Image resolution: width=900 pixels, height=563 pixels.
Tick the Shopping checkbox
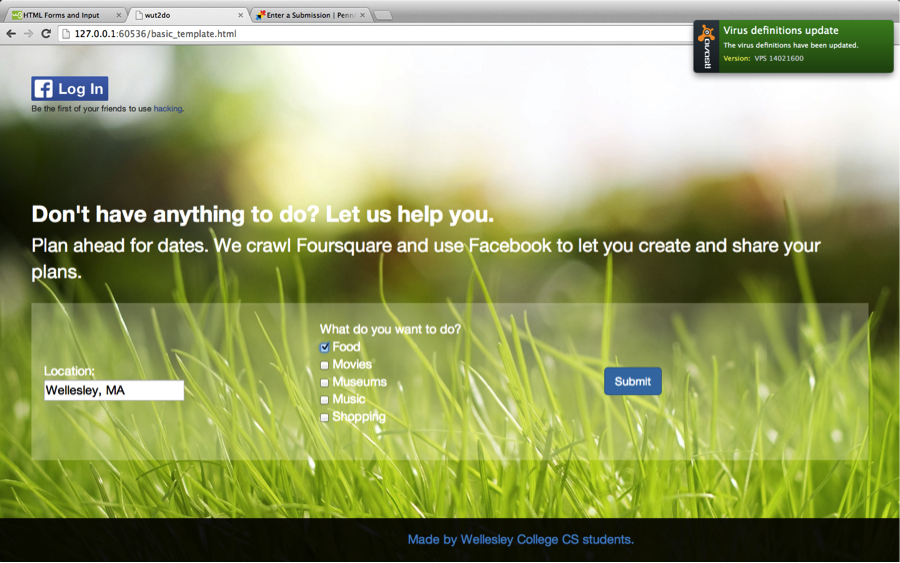tap(324, 417)
